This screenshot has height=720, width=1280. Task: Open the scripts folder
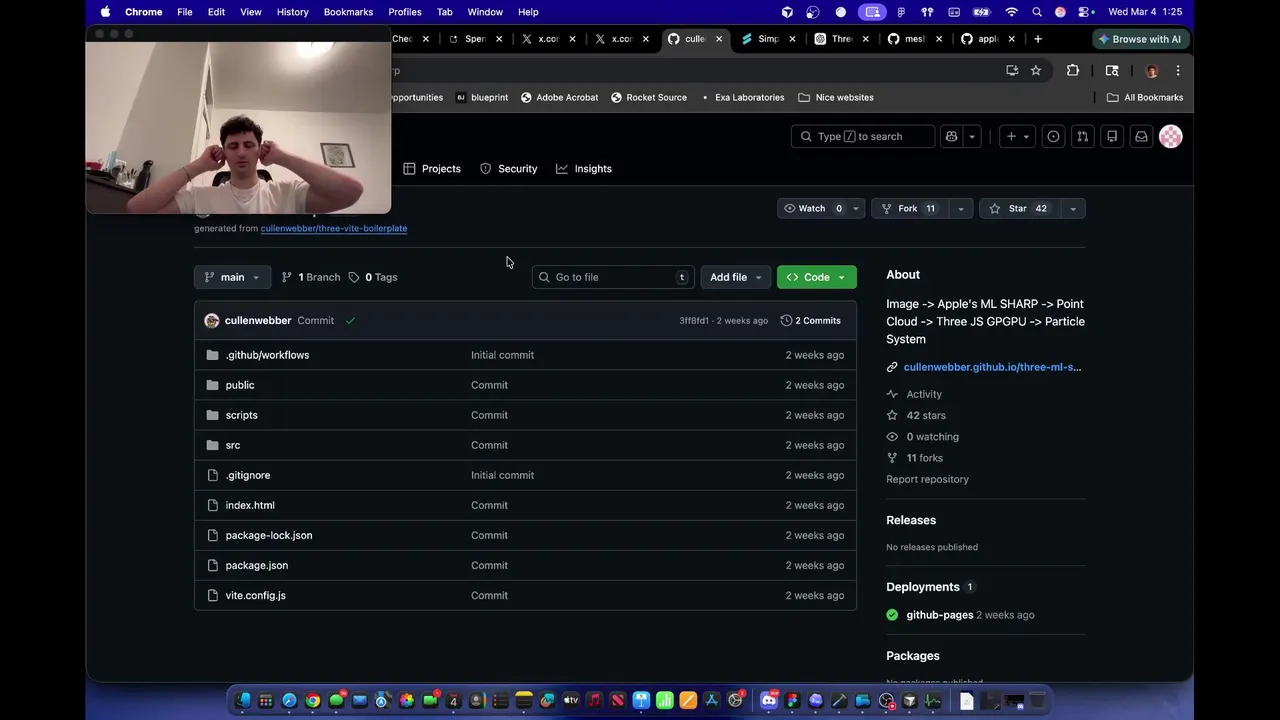tap(241, 415)
